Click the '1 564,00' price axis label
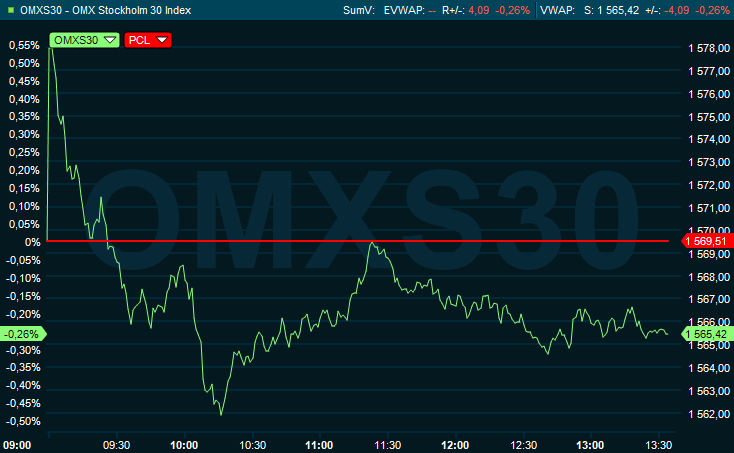 pyautogui.click(x=709, y=368)
